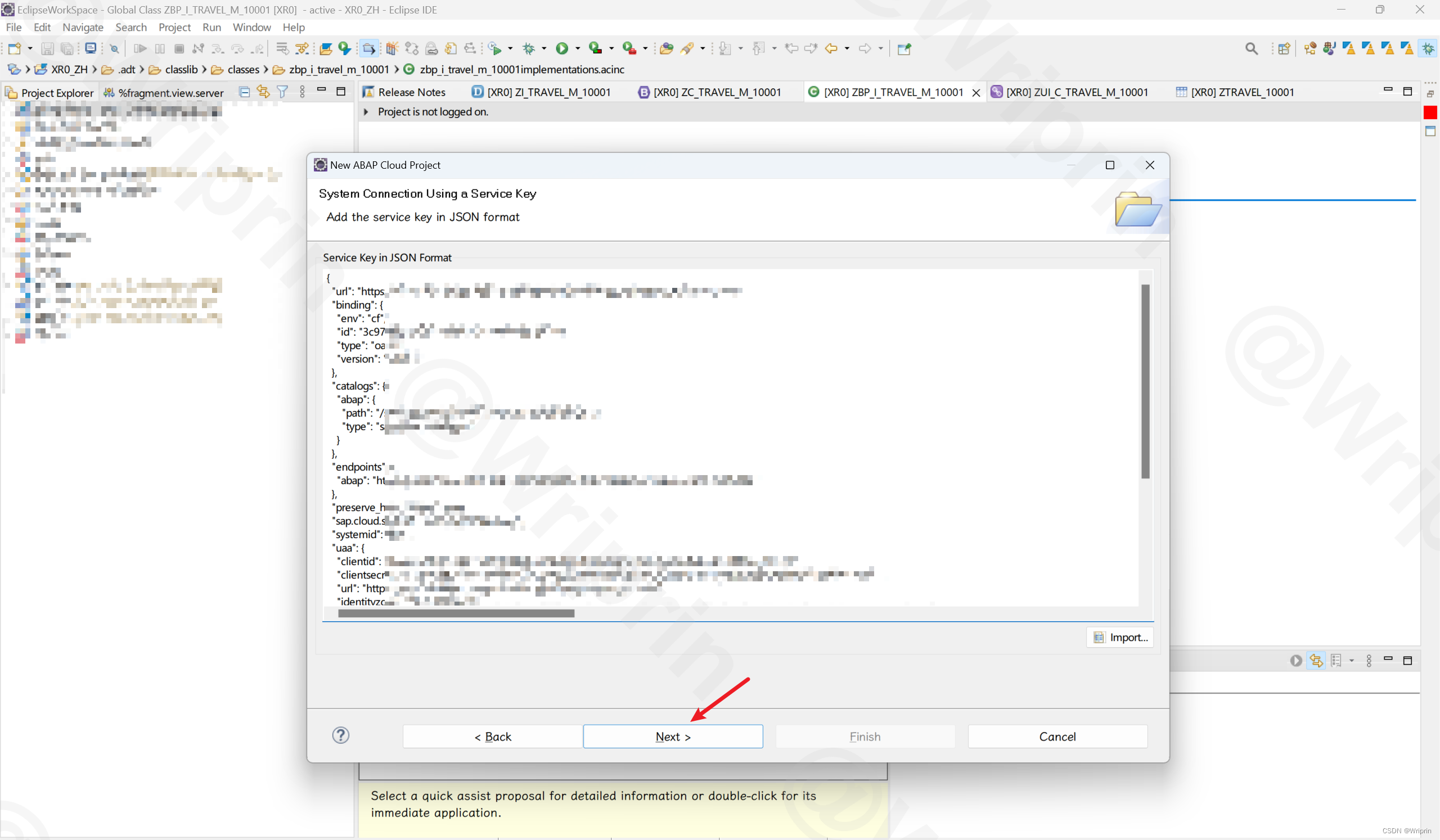Click the Release Notes tab
The height and width of the screenshot is (840, 1440).
(411, 91)
